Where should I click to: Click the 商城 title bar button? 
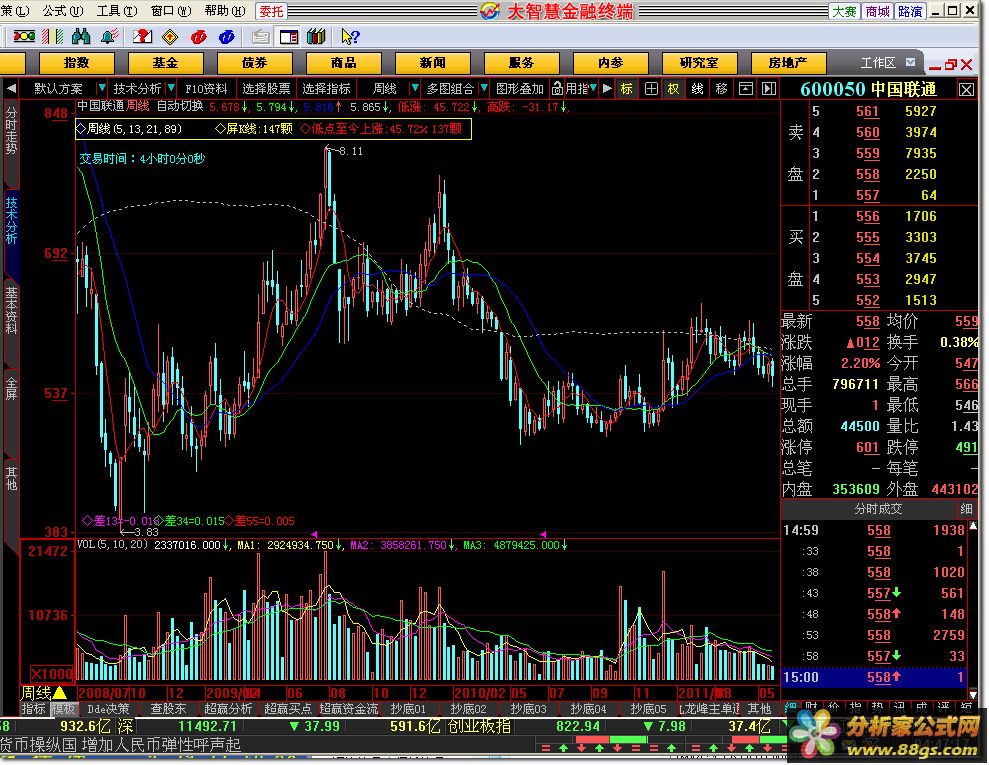click(x=877, y=11)
